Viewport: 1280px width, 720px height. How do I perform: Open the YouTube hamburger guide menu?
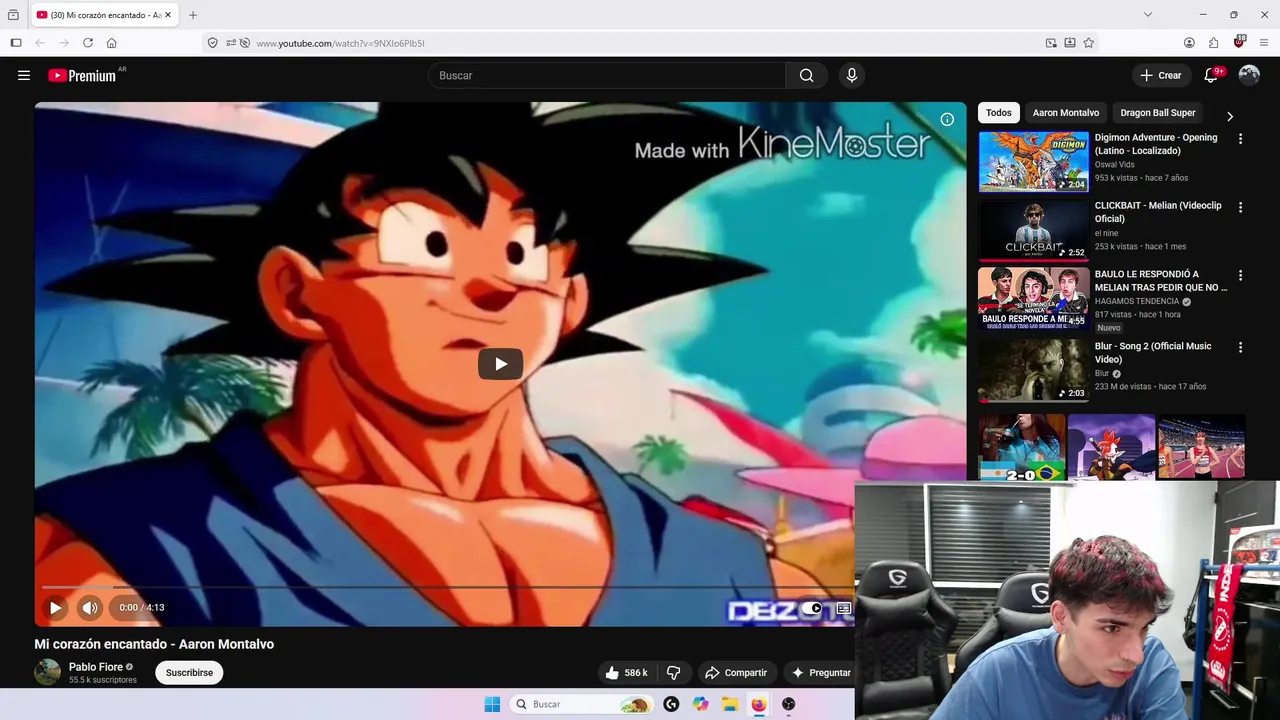(24, 75)
